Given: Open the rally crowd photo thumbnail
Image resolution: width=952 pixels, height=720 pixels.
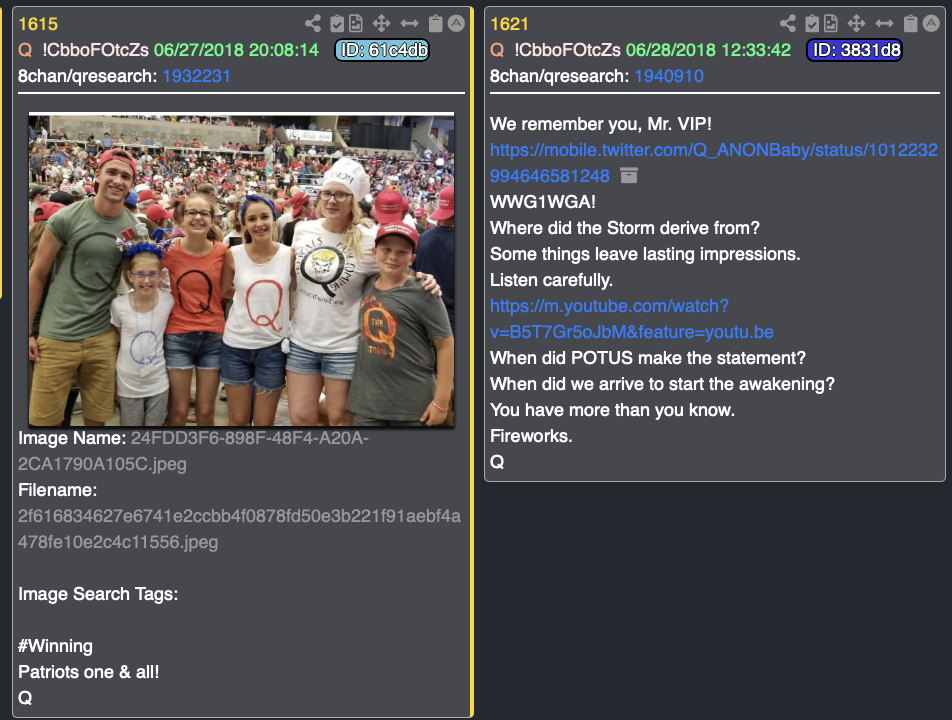Looking at the screenshot, I should point(241,269).
